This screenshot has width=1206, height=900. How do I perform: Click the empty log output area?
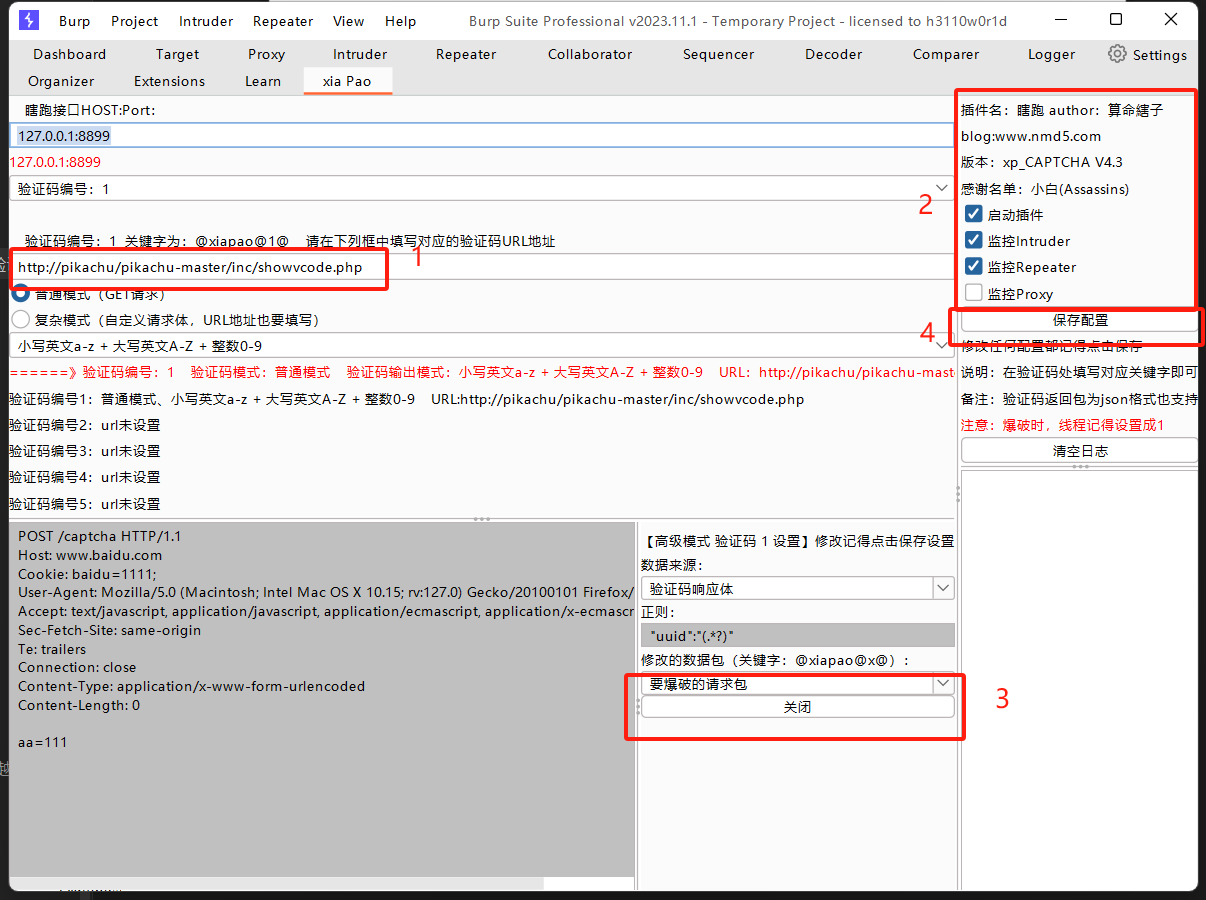pos(1079,680)
